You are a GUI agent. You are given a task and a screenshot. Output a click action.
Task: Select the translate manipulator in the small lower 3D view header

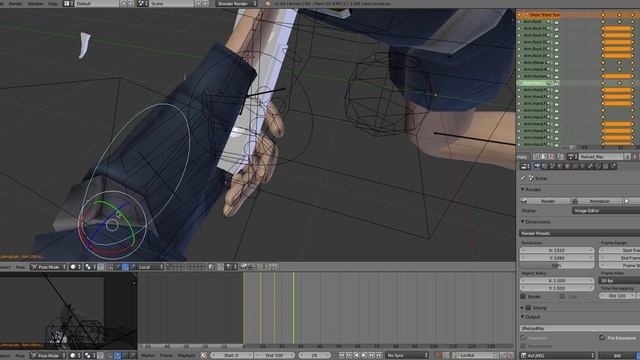(118, 356)
